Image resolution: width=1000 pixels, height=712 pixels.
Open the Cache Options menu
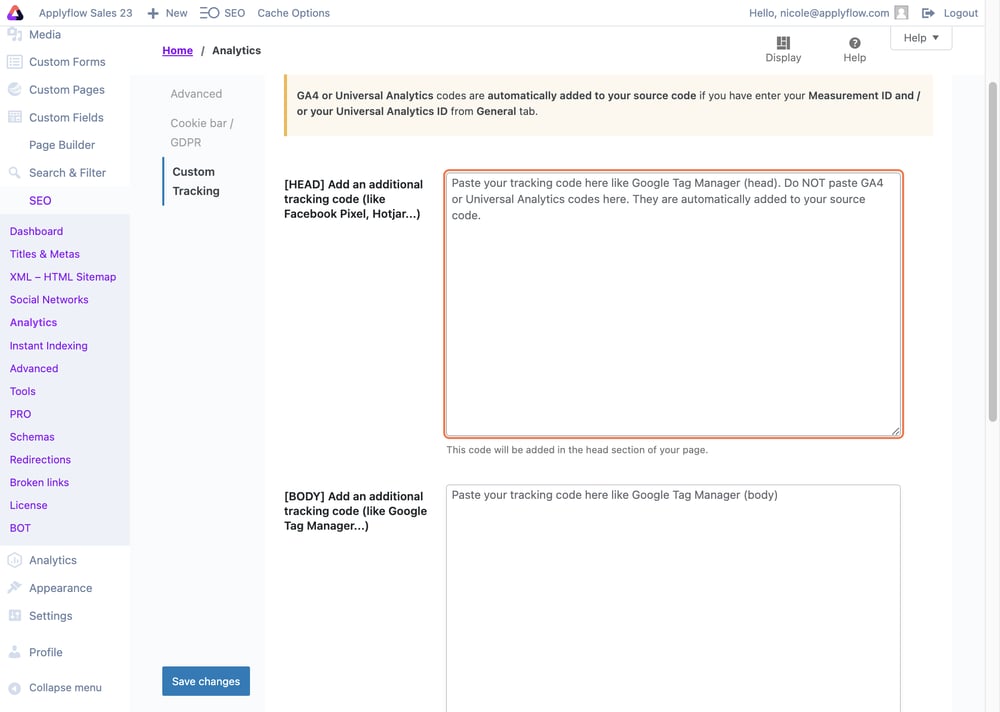click(294, 13)
